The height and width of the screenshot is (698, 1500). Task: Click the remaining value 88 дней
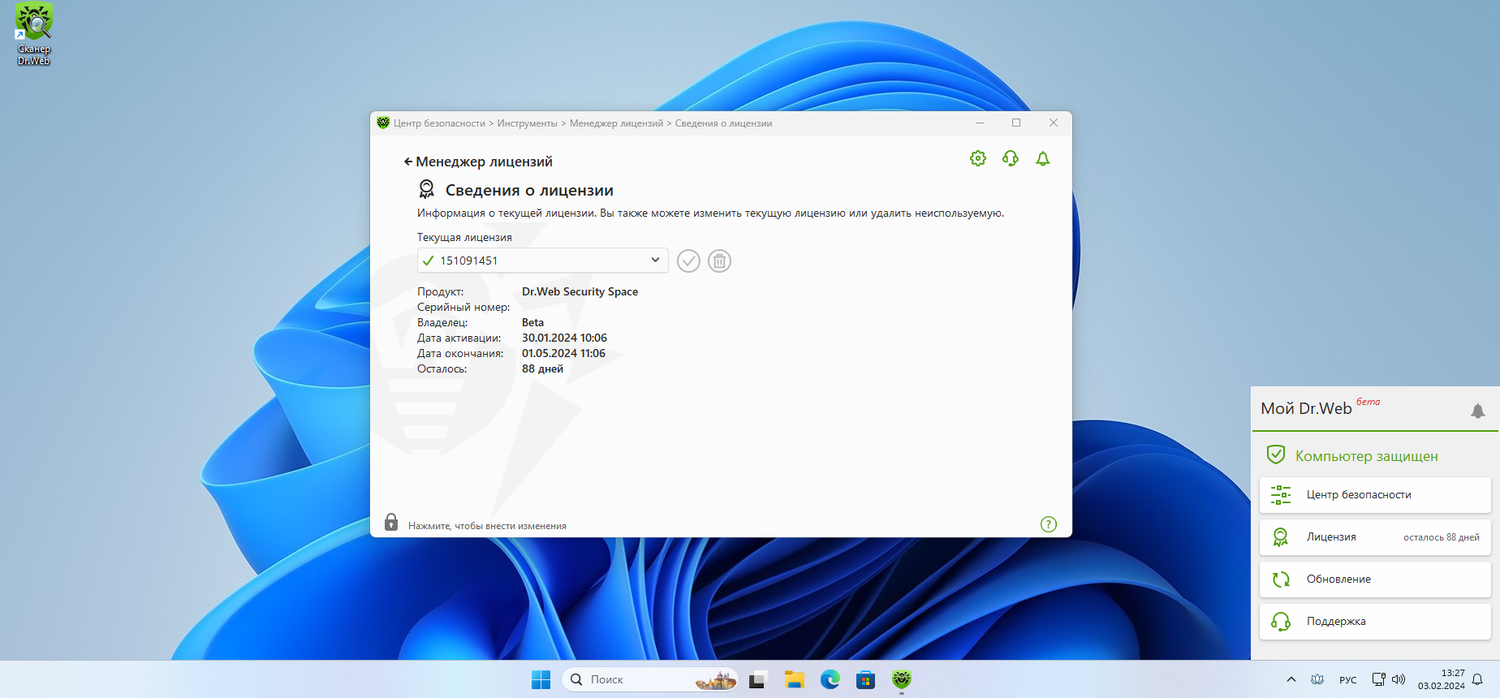point(542,369)
